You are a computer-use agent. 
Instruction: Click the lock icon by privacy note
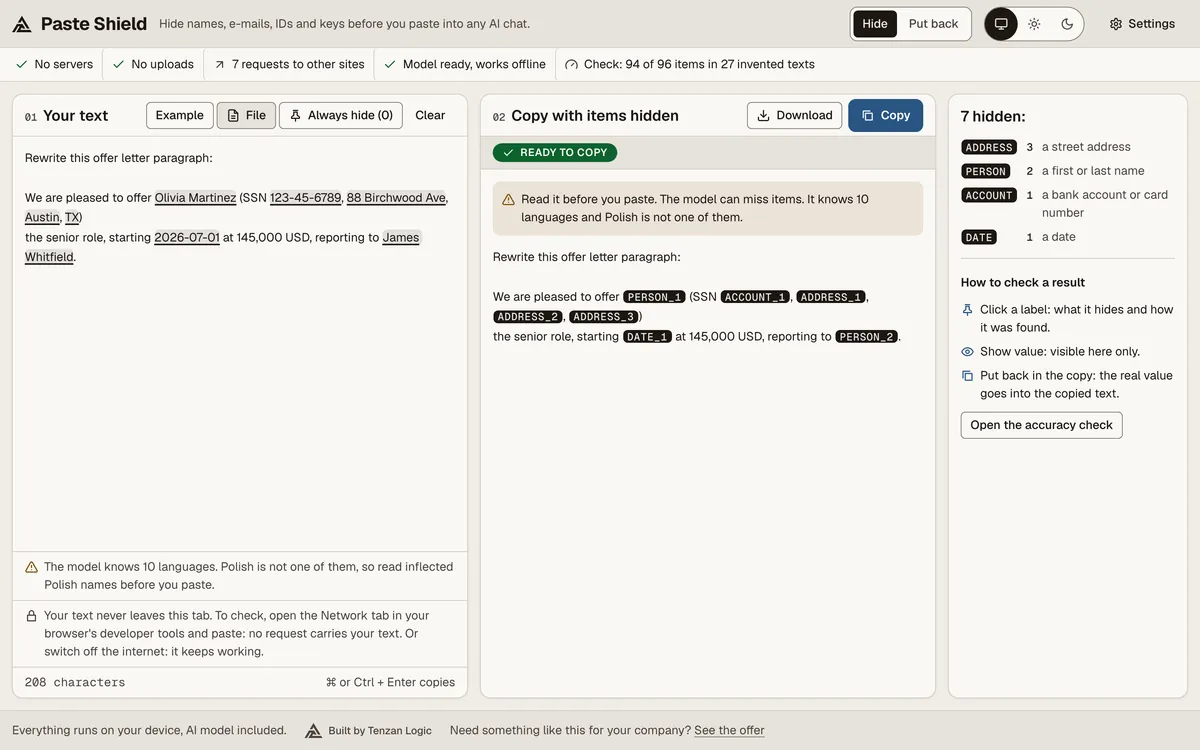(31, 616)
